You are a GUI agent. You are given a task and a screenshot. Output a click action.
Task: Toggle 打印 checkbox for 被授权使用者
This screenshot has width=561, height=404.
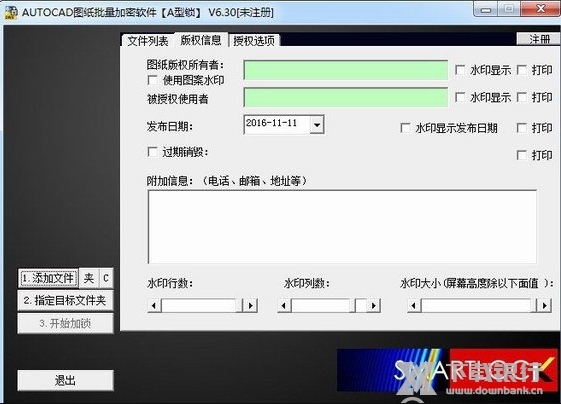[522, 97]
